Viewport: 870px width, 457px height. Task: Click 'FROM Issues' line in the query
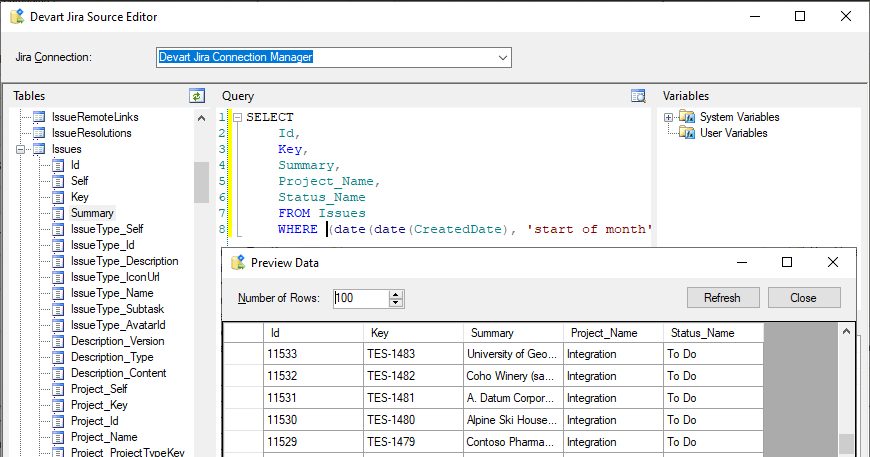(322, 214)
